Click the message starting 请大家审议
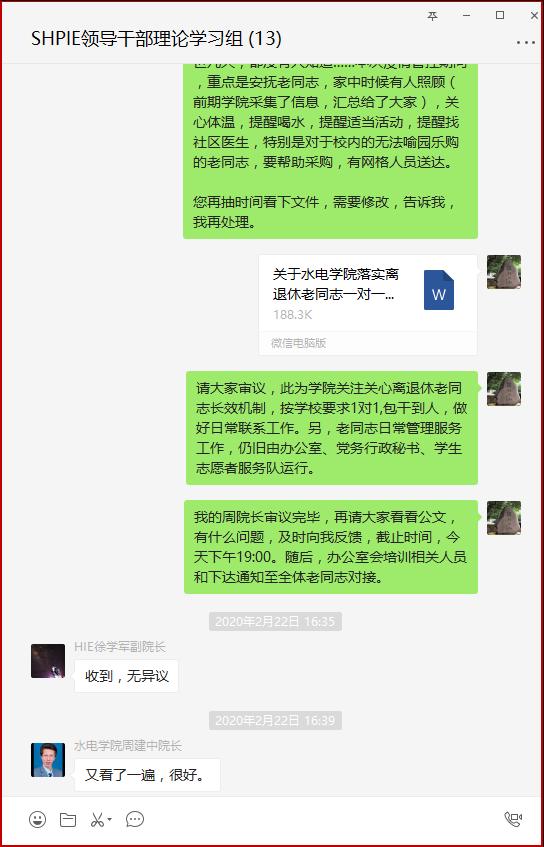 pyautogui.click(x=332, y=428)
